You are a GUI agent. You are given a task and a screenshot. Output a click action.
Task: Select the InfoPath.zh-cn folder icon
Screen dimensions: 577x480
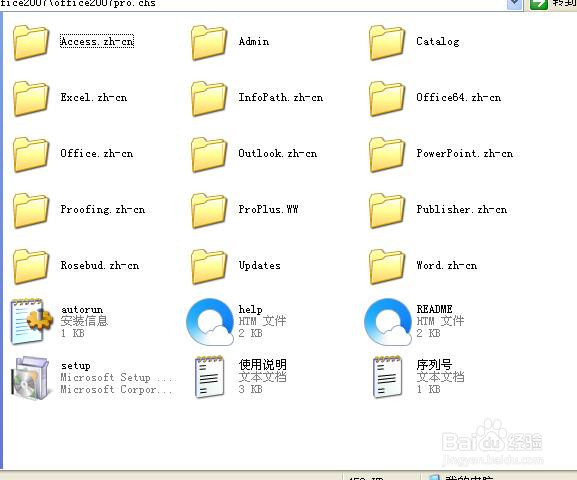(x=209, y=99)
